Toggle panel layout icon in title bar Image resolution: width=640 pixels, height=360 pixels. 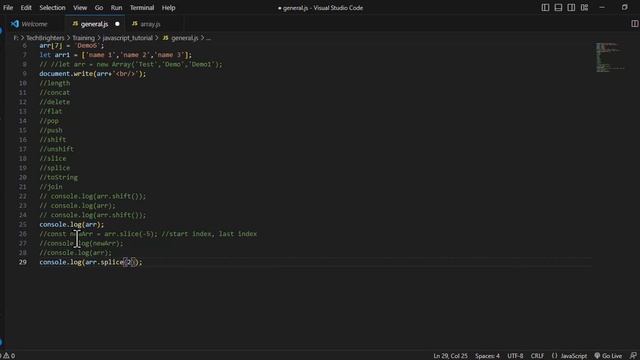tap(558, 7)
